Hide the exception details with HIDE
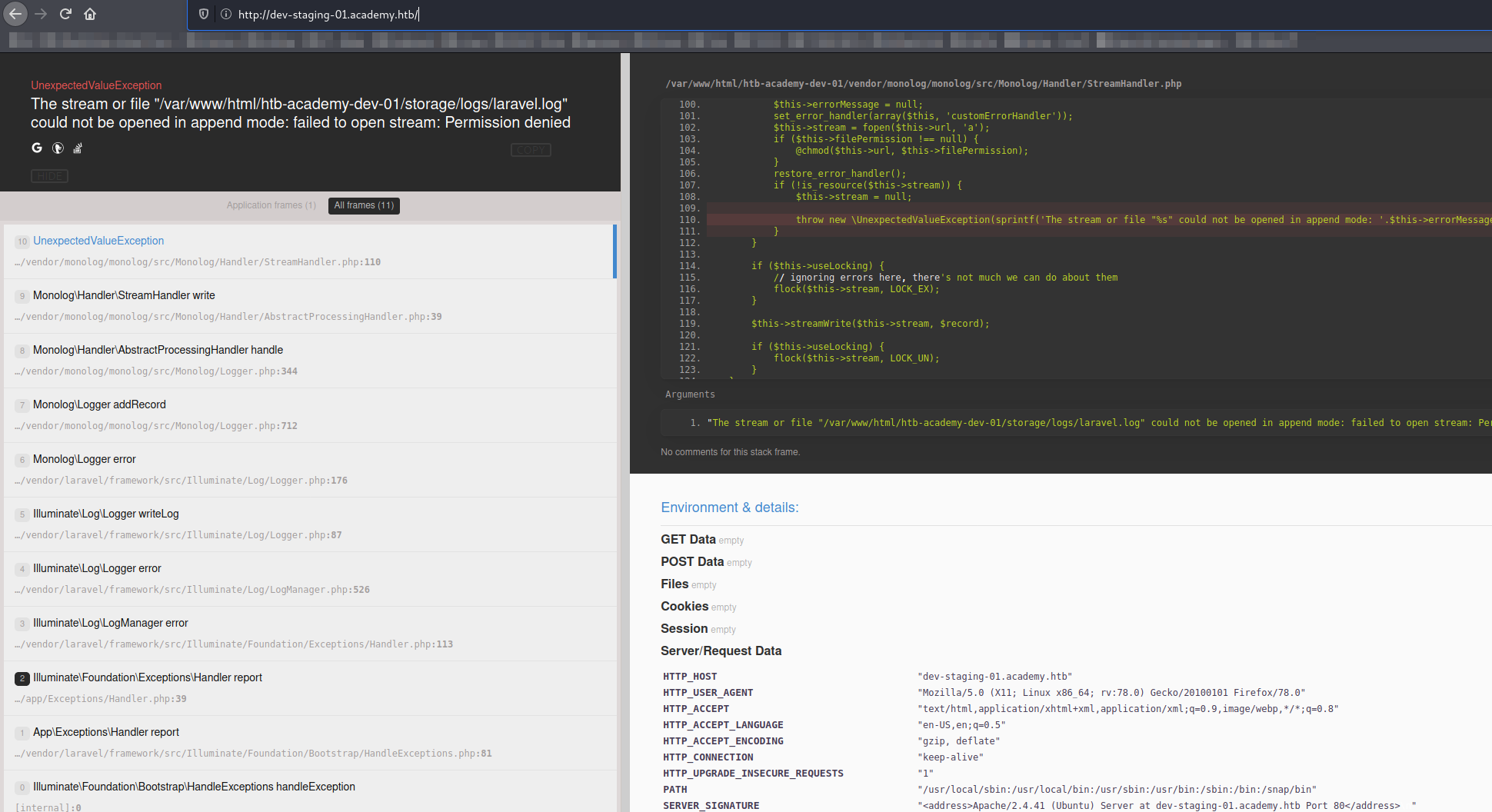This screenshot has height=812, width=1492. [x=49, y=175]
